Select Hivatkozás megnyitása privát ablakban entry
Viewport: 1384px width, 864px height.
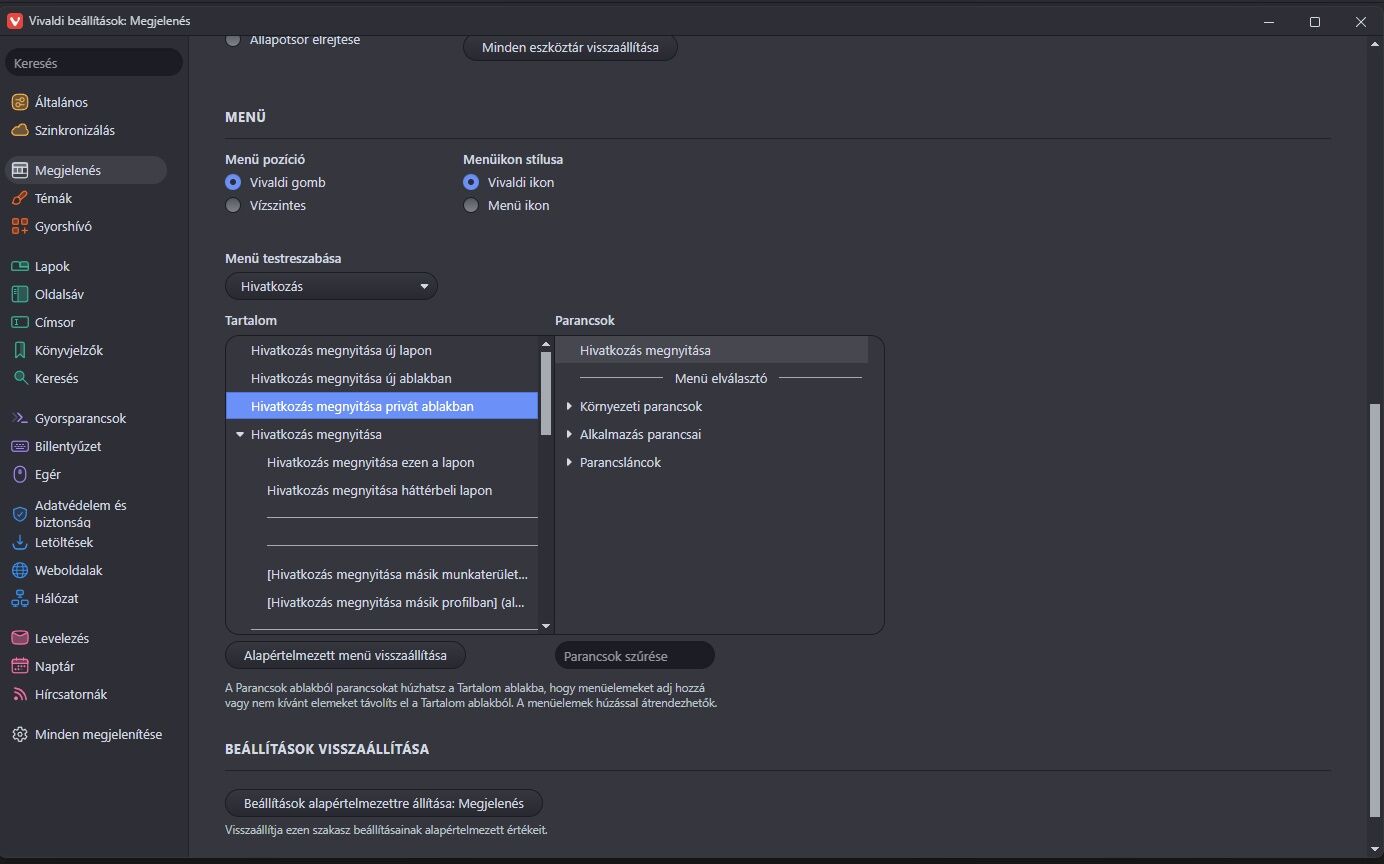(382, 406)
